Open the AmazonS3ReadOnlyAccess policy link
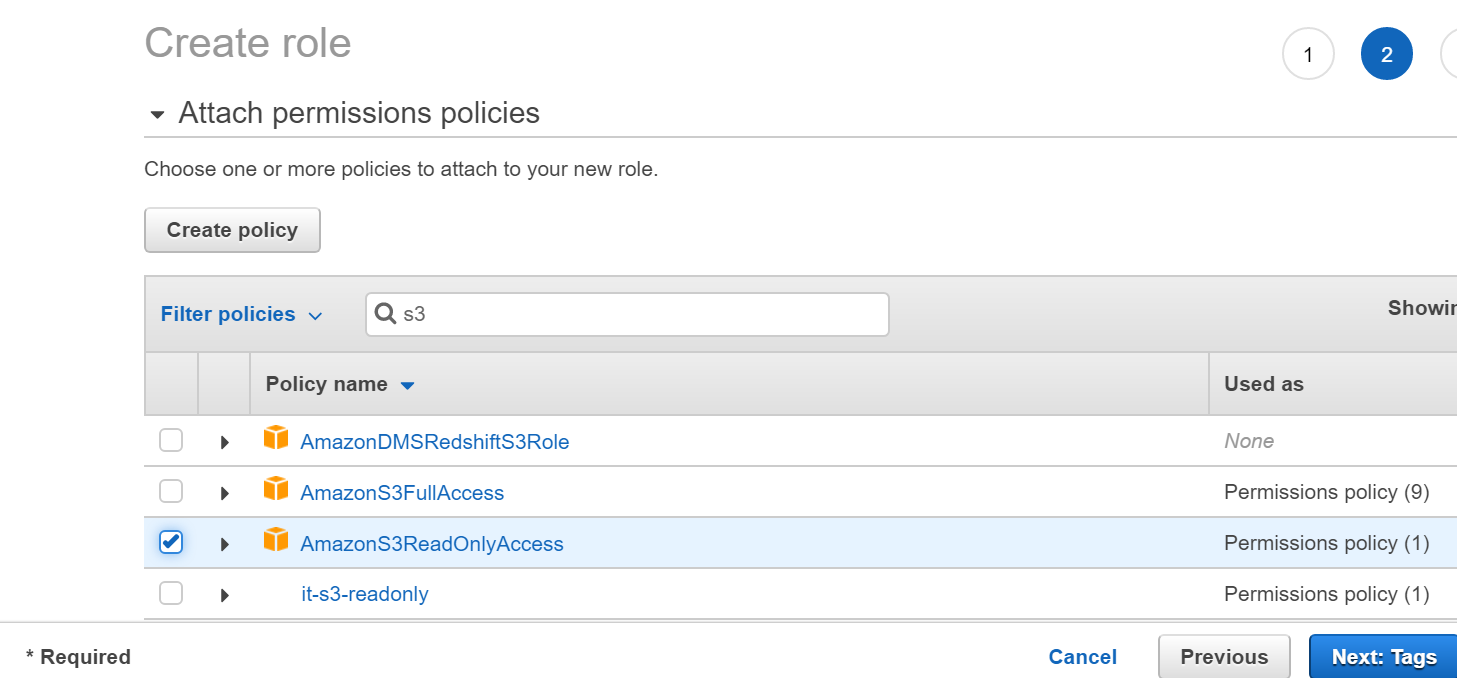The width and height of the screenshot is (1457, 678). coord(432,544)
